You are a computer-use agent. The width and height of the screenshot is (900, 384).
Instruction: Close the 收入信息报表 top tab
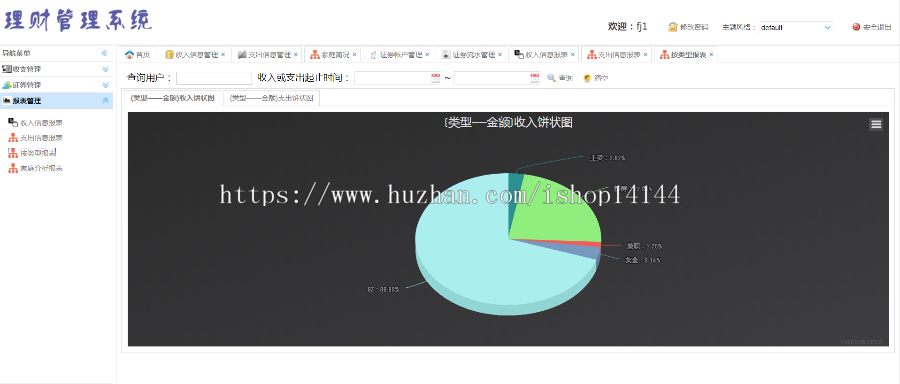click(572, 55)
